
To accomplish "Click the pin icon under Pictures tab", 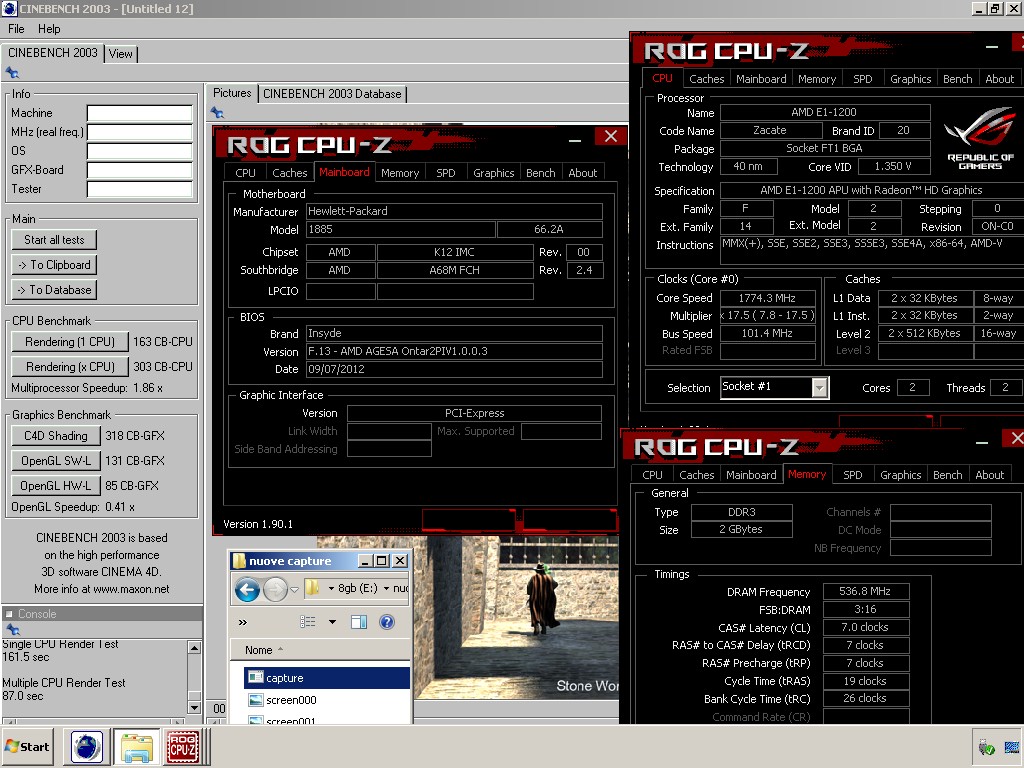I will (217, 112).
